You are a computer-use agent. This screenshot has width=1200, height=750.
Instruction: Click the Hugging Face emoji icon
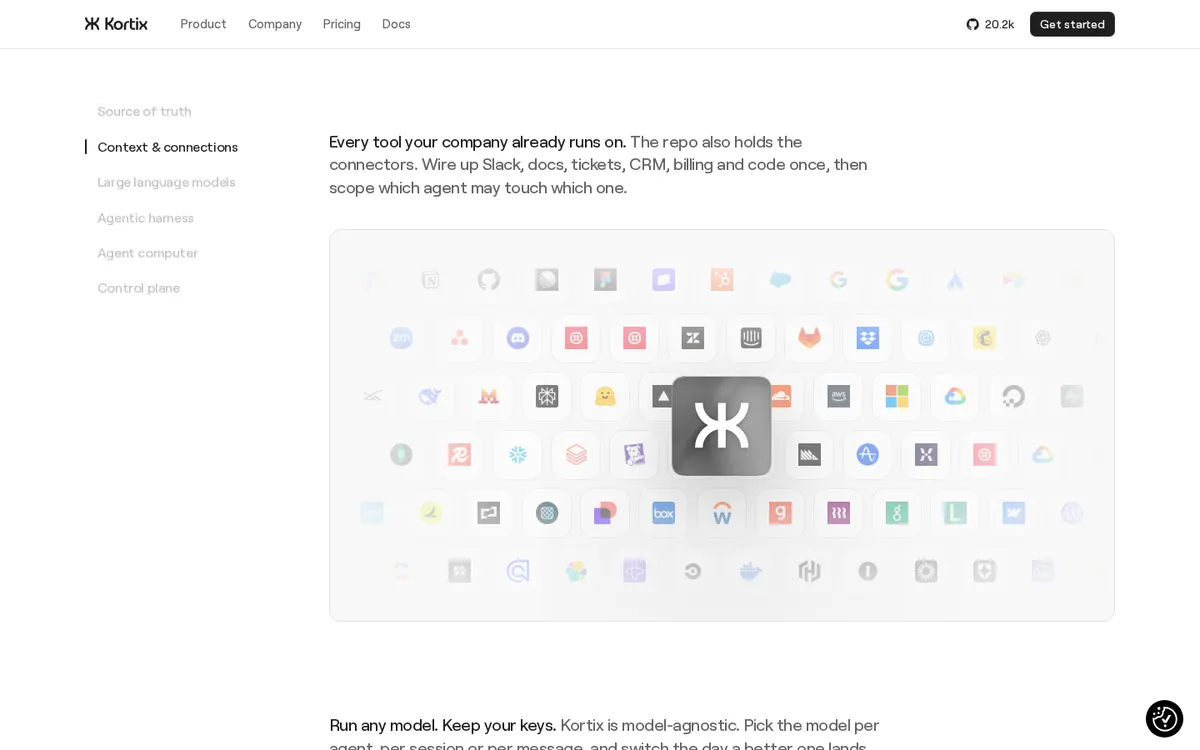(605, 396)
